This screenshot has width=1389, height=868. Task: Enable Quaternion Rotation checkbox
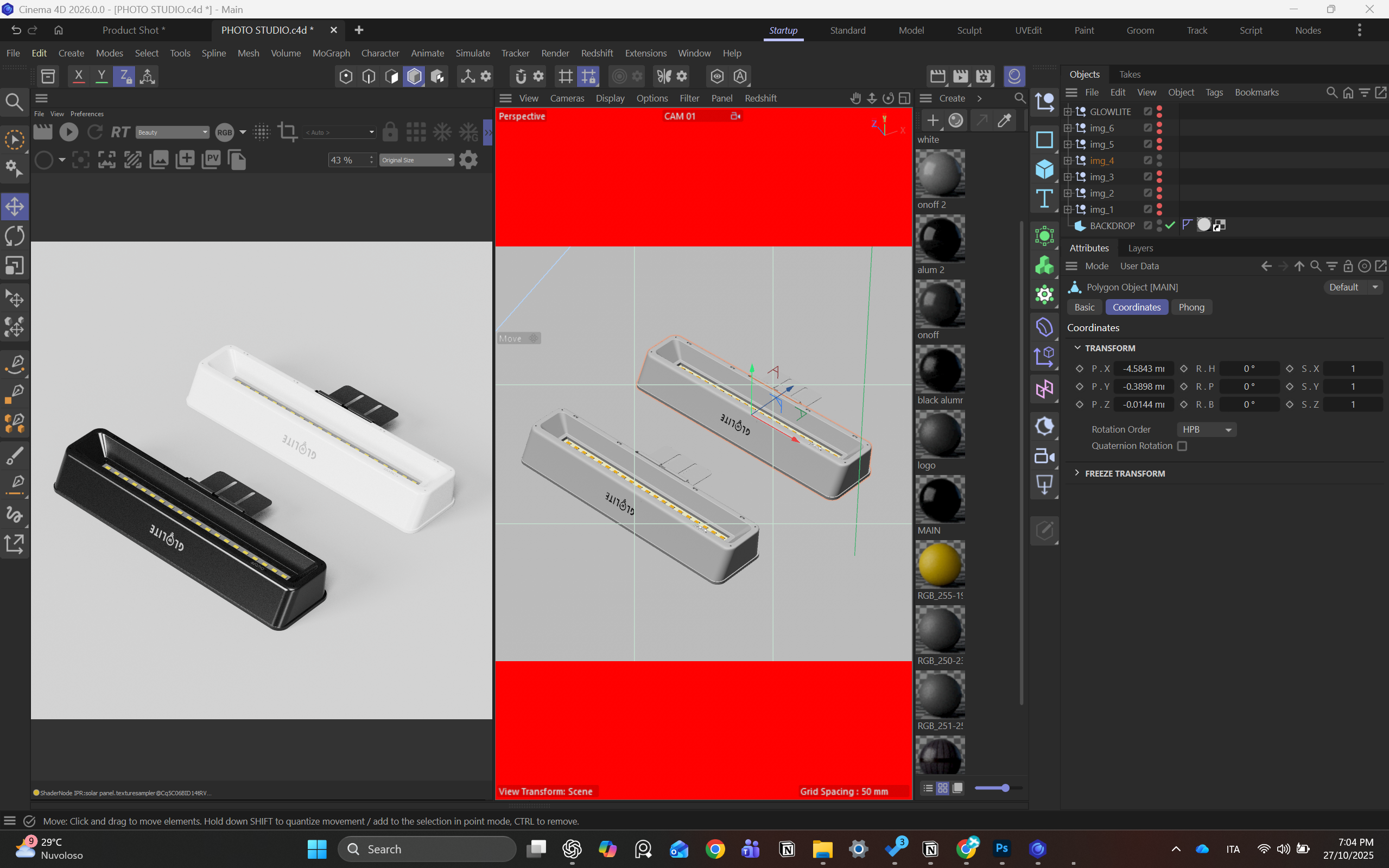click(x=1182, y=446)
